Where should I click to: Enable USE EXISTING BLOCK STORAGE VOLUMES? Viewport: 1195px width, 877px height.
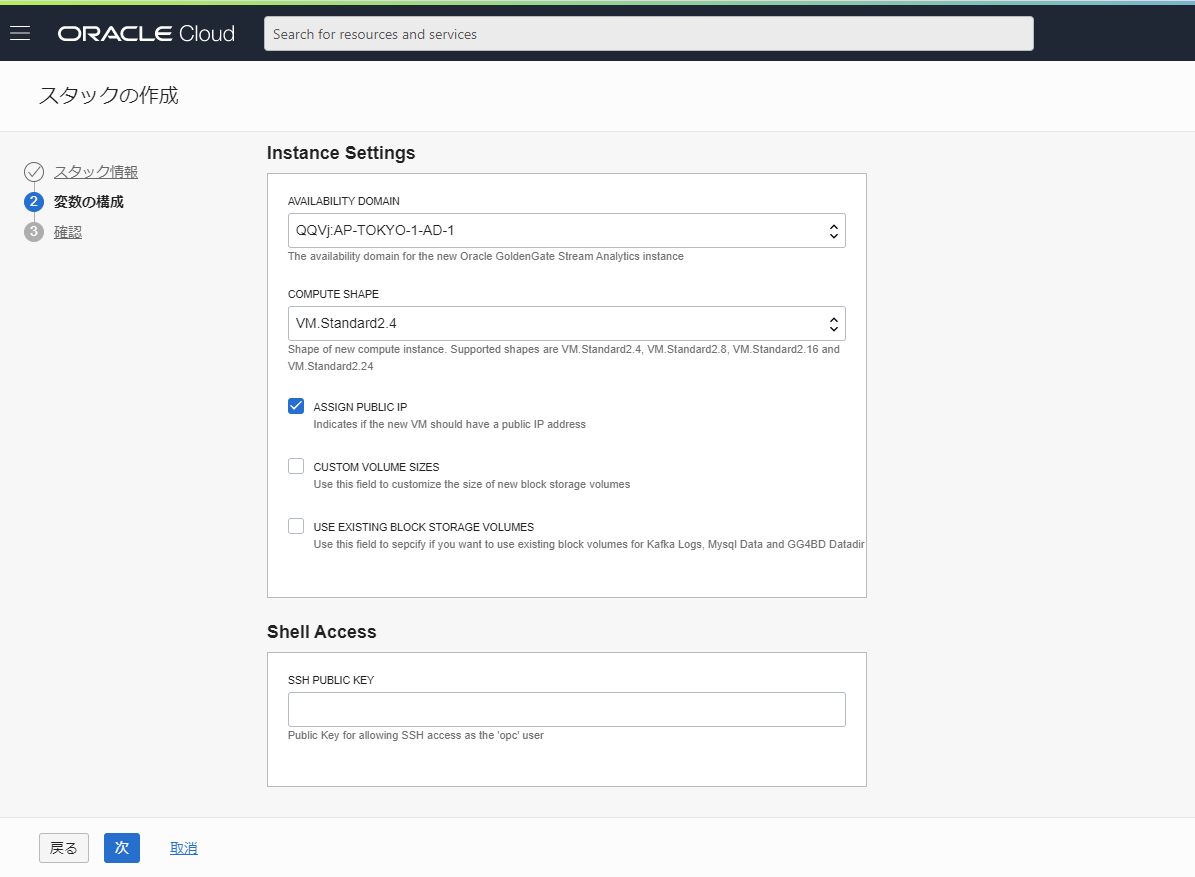pos(295,525)
